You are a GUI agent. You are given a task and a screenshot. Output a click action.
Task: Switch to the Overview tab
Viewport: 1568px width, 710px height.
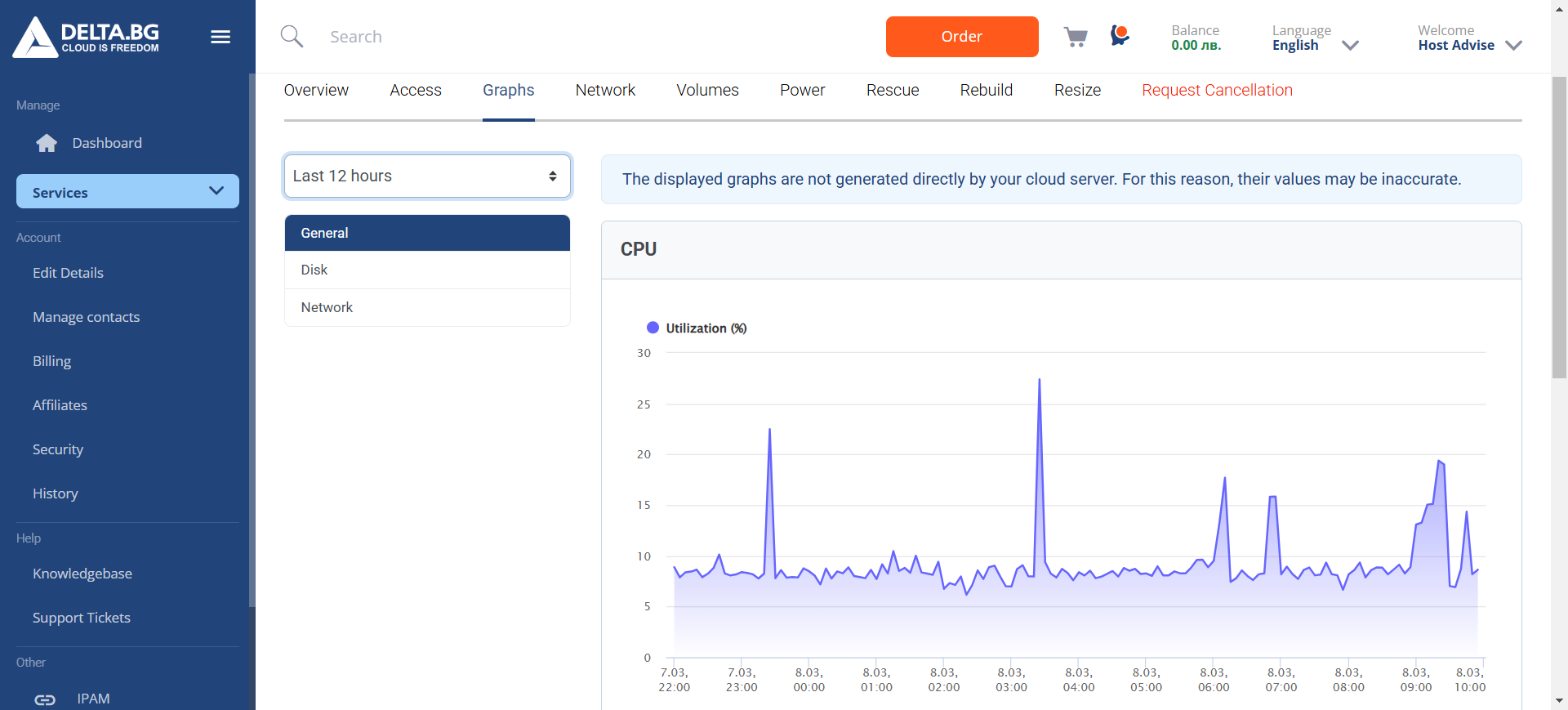(x=316, y=90)
